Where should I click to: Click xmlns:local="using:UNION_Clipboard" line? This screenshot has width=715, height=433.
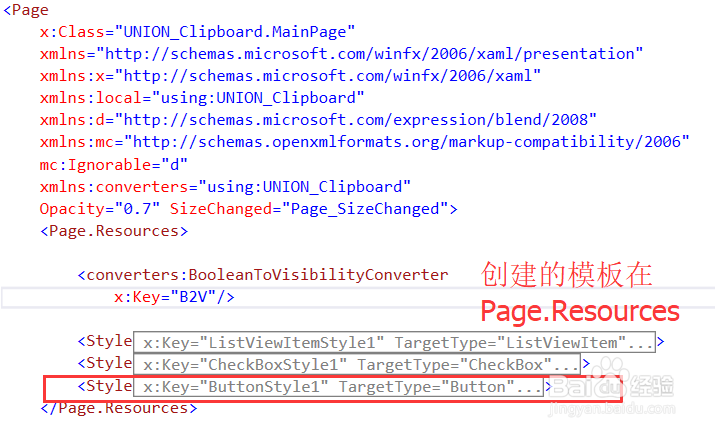click(202, 98)
